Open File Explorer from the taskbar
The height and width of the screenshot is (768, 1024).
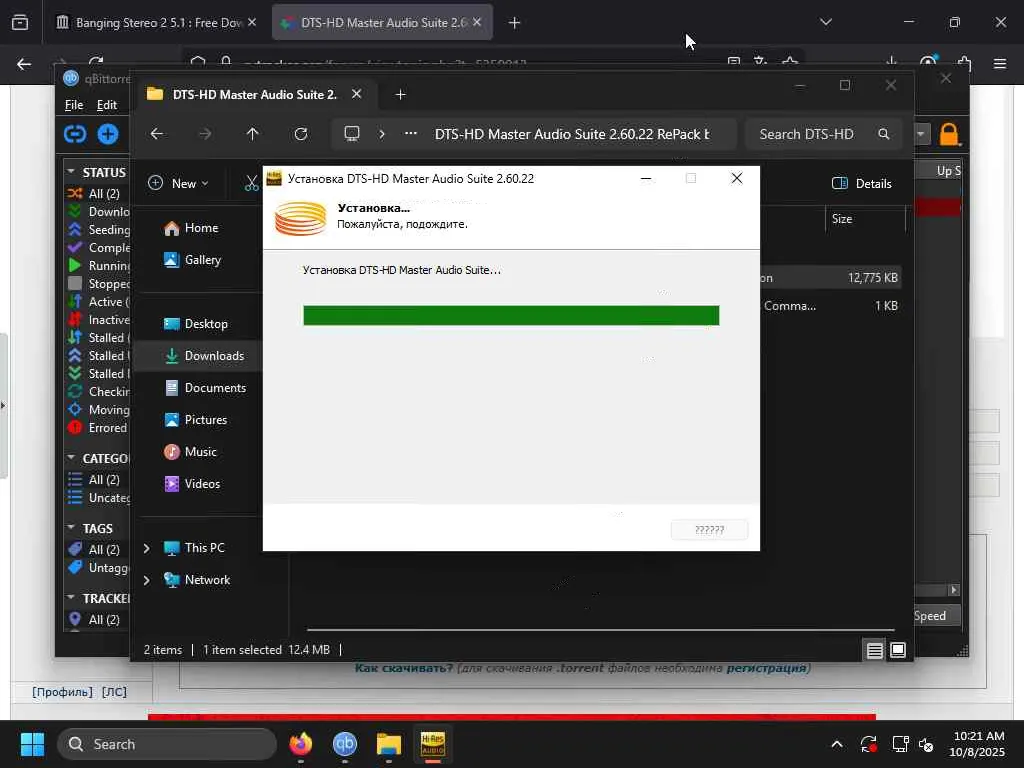coord(389,744)
